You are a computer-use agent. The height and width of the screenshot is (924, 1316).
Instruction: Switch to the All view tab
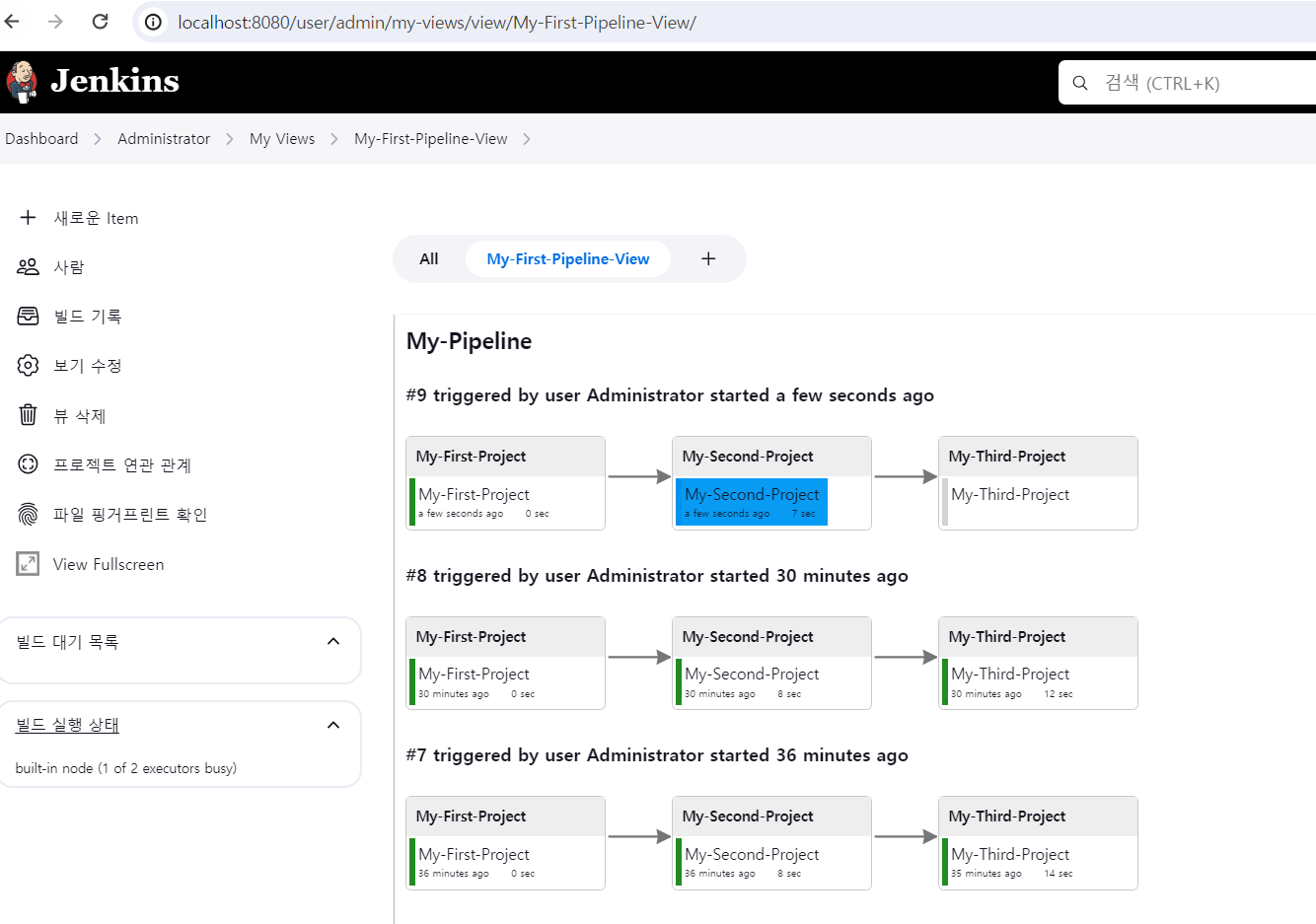point(428,259)
